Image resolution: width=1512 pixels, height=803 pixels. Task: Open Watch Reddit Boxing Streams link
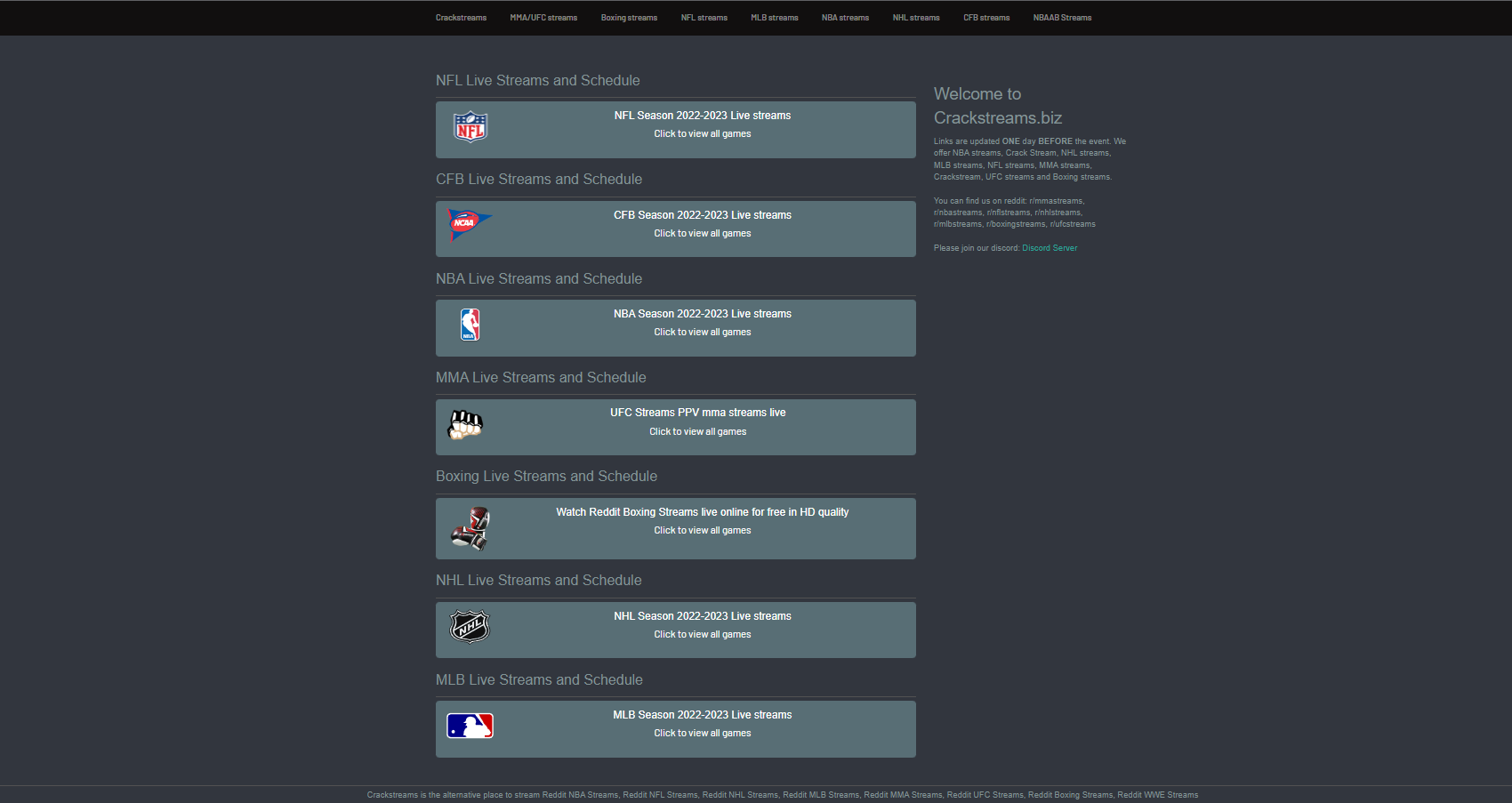[703, 512]
